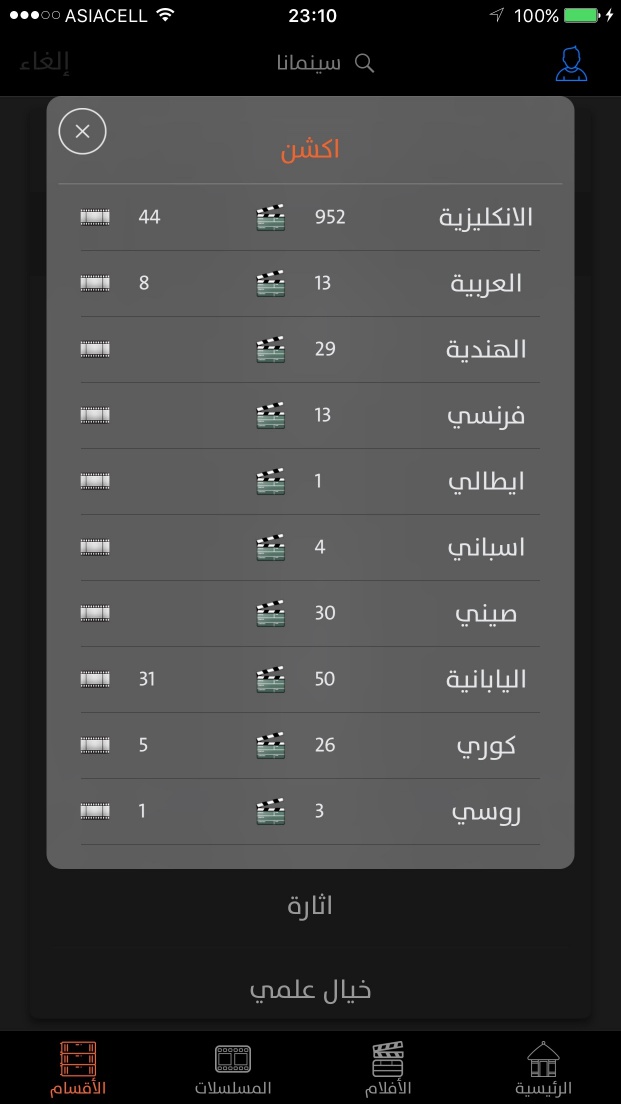Switch to الأقسام tab
Viewport: 621px width, 1104px height.
point(77,1069)
